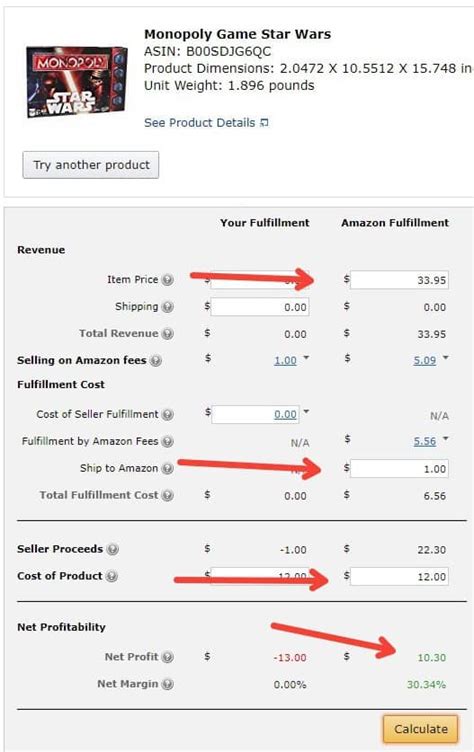Select Your Fulfillment net margin 0.00%
Image resolution: width=474 pixels, height=752 pixels.
(290, 684)
